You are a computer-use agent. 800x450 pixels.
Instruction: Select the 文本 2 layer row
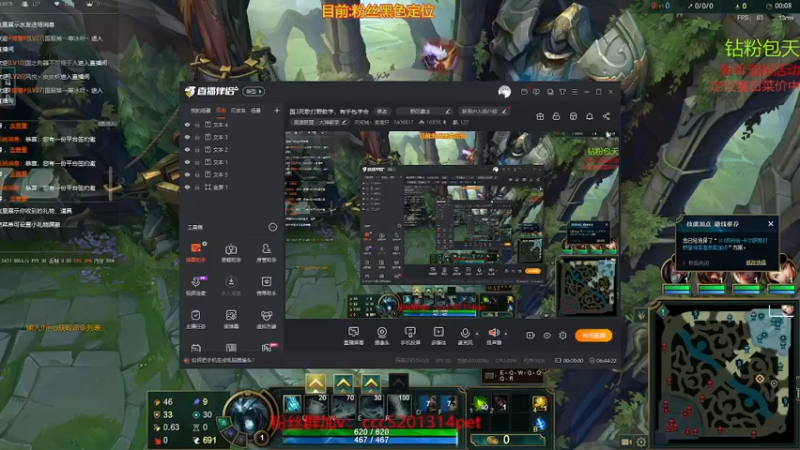(x=232, y=149)
